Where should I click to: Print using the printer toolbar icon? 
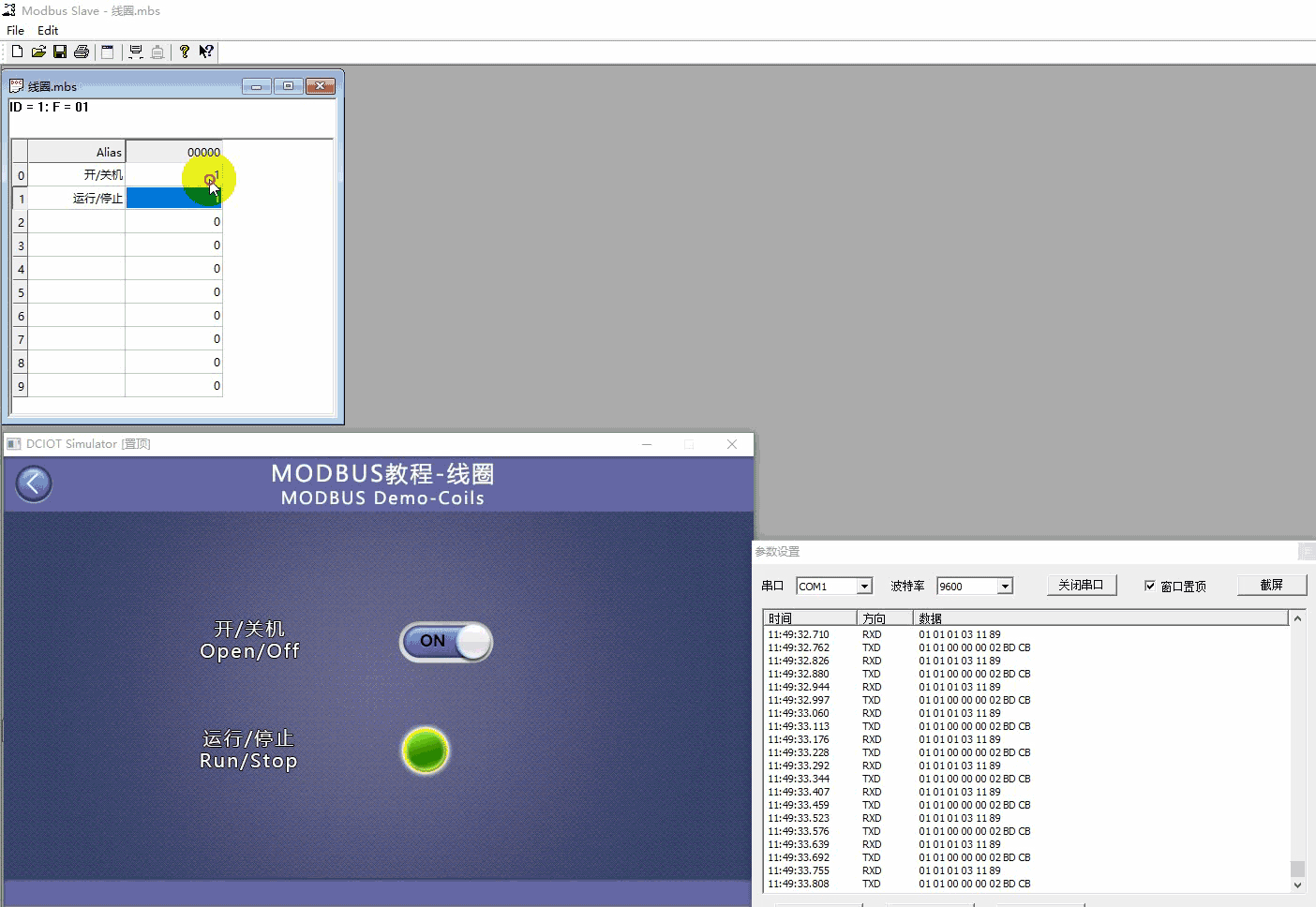[x=82, y=52]
